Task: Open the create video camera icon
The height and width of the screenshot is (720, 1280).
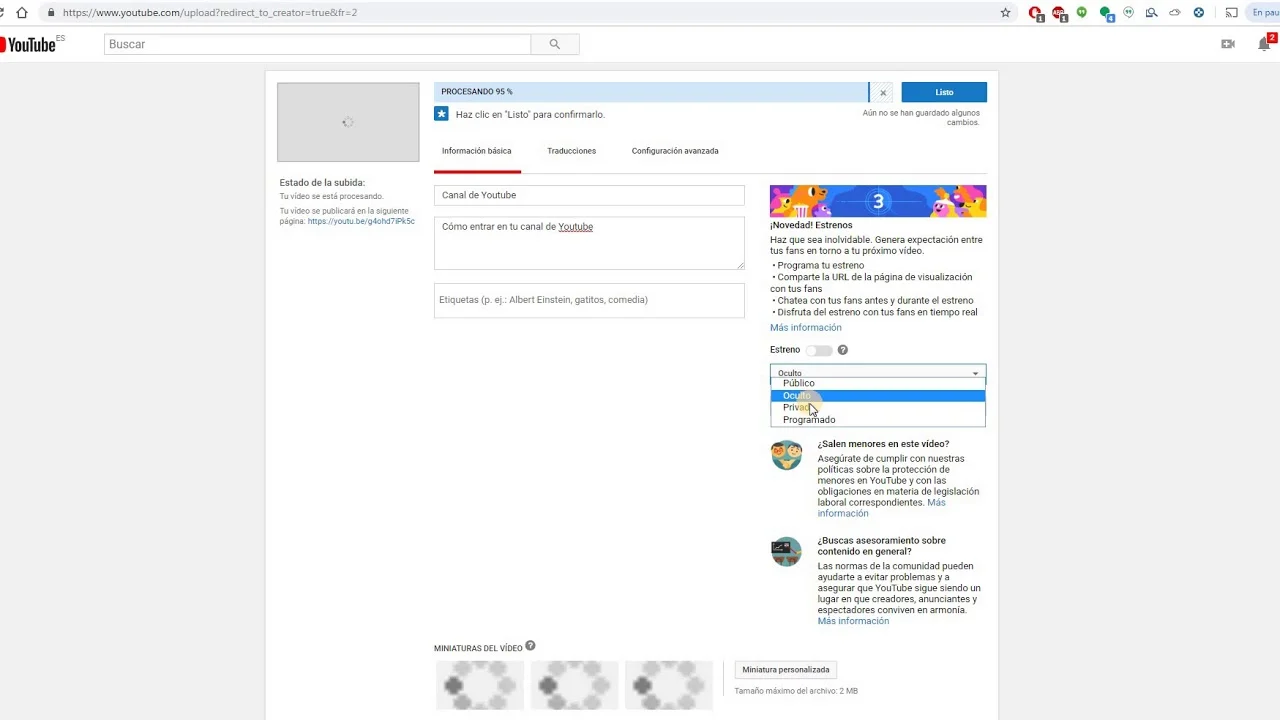Action: [x=1228, y=44]
